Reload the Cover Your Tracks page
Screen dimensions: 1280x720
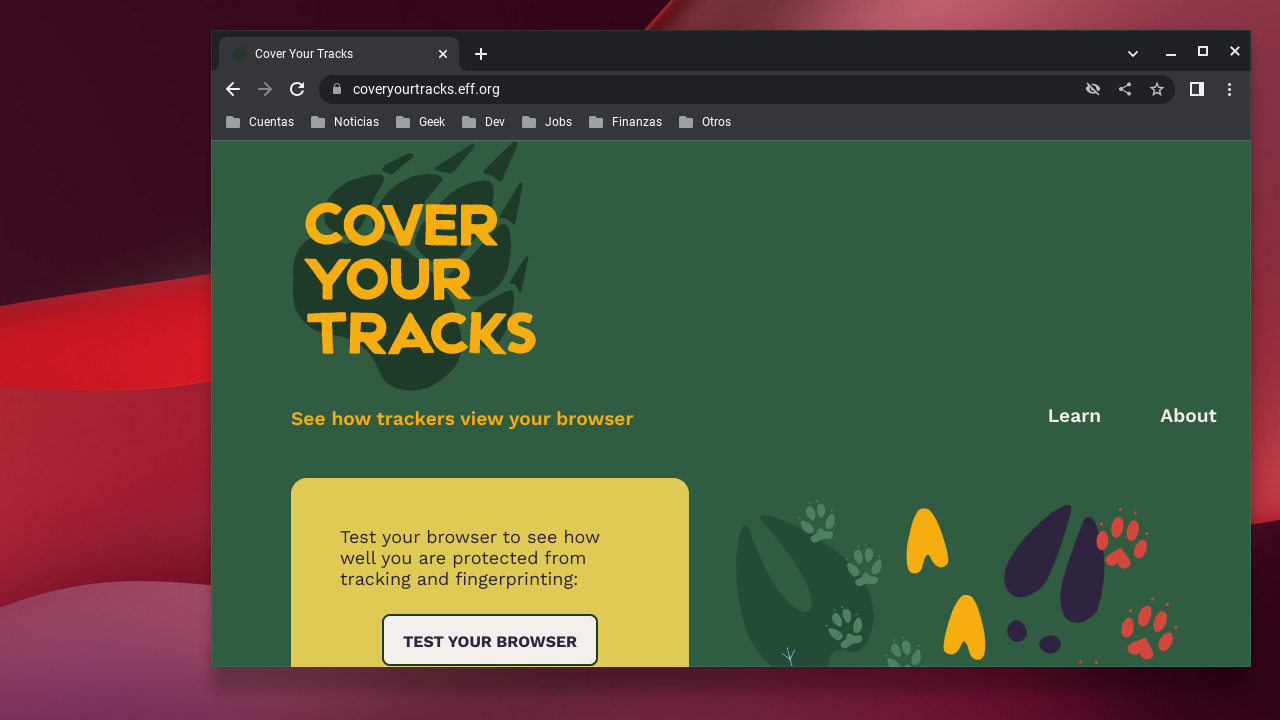[x=297, y=89]
